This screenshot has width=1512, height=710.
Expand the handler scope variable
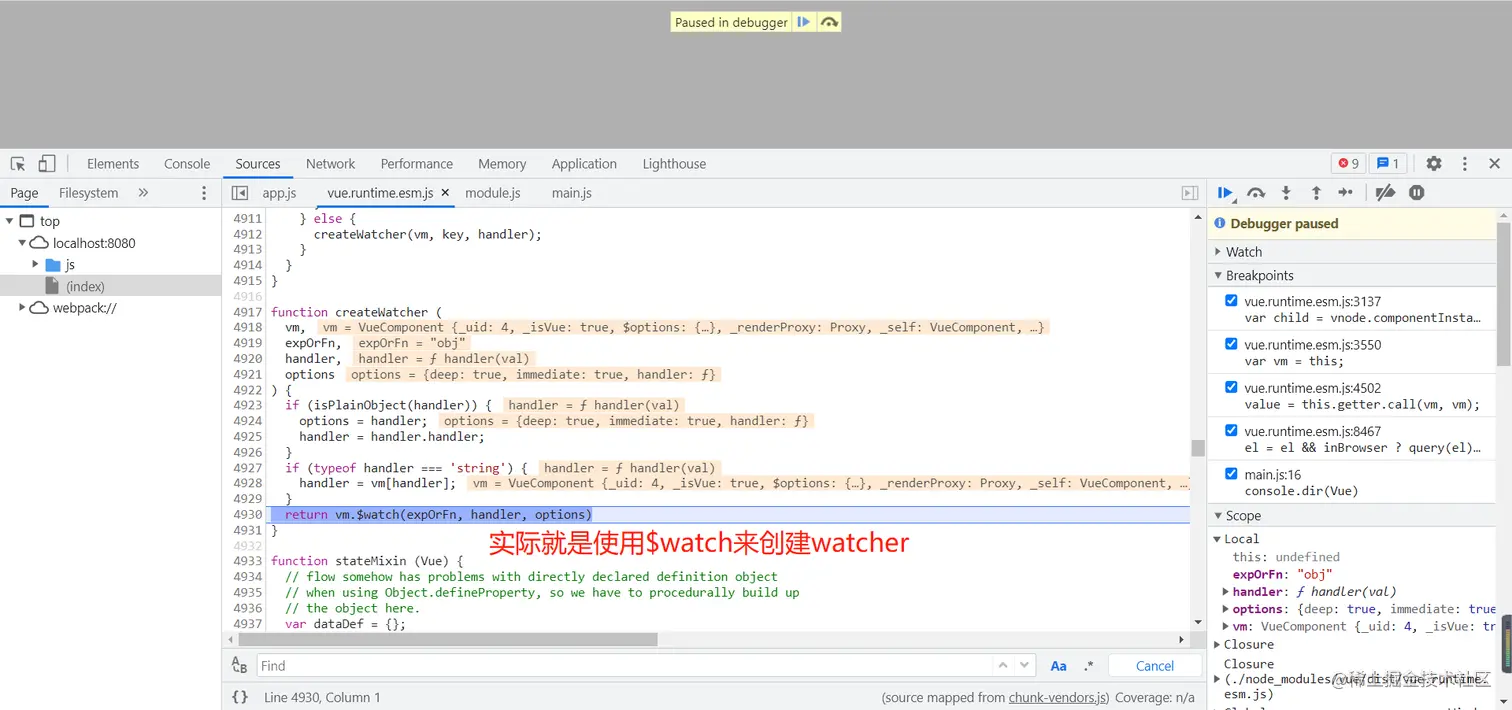tap(1227, 592)
